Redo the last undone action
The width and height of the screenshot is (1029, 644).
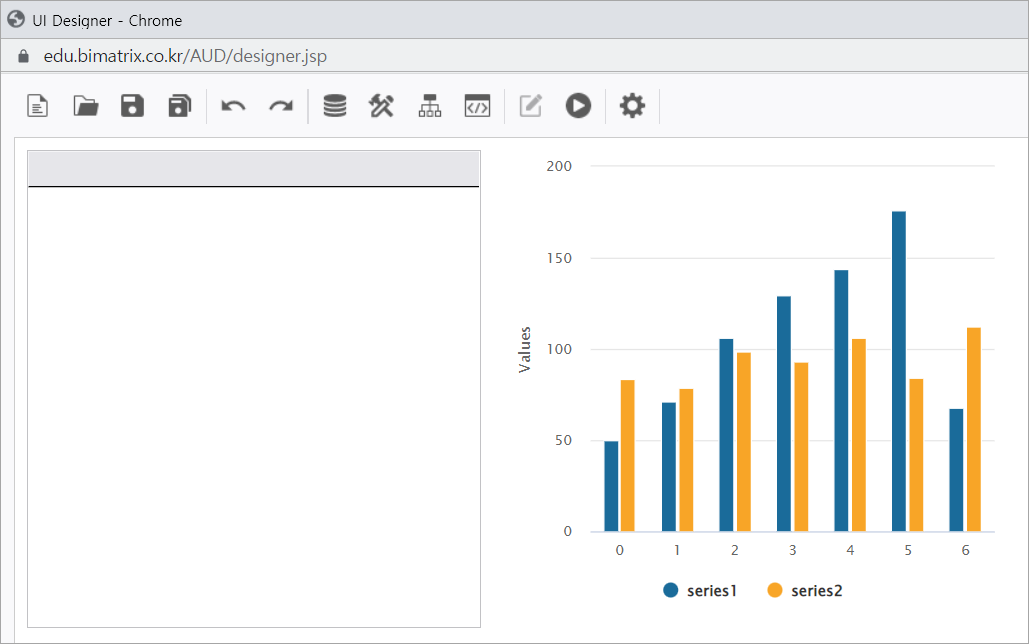click(281, 106)
